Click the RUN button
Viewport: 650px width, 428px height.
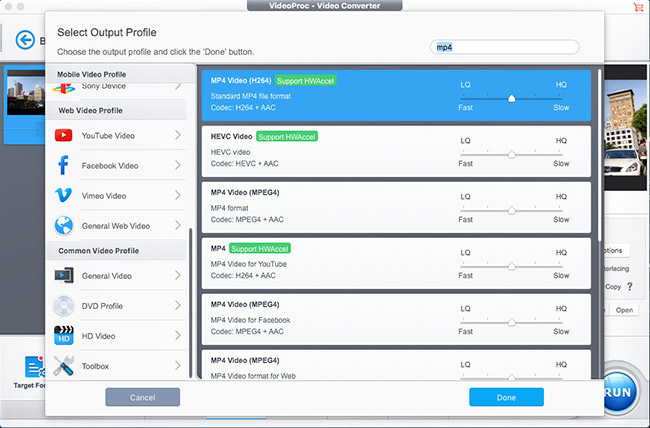620,392
